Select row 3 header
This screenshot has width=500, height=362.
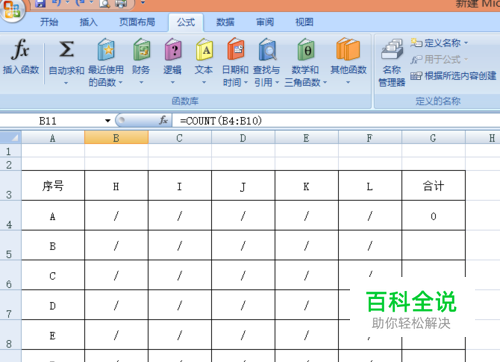click(10, 185)
